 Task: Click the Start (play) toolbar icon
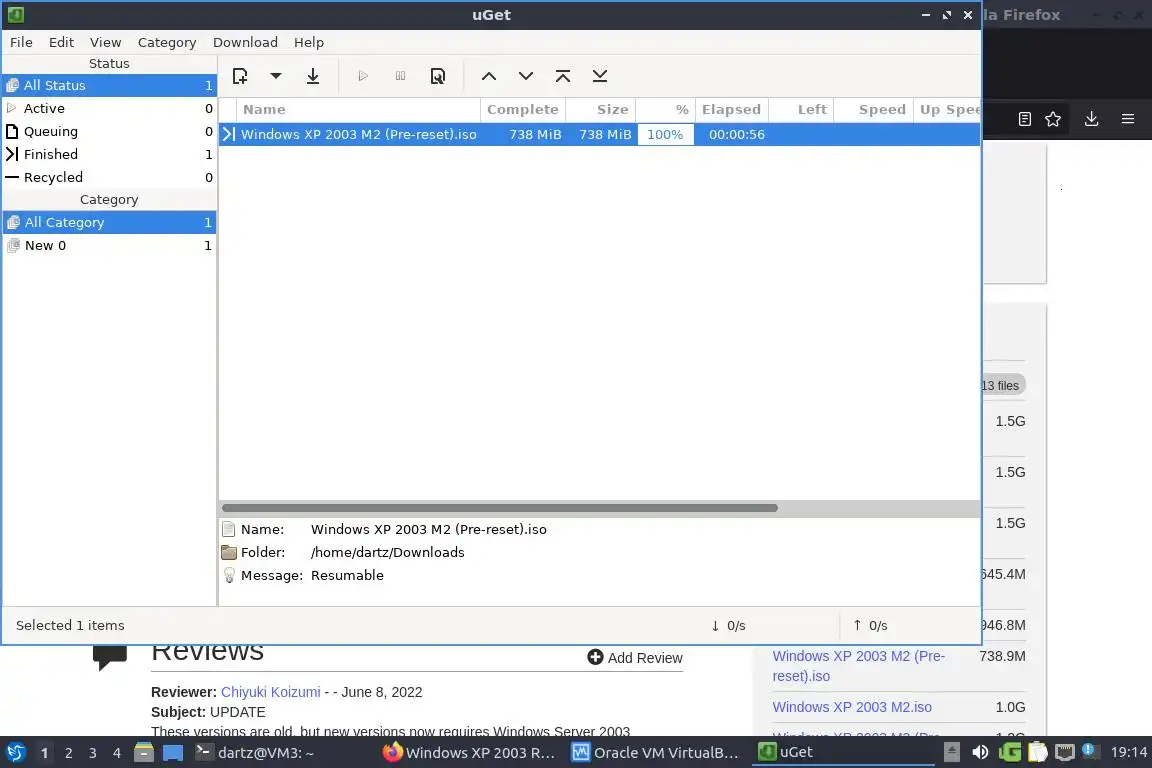[363, 76]
